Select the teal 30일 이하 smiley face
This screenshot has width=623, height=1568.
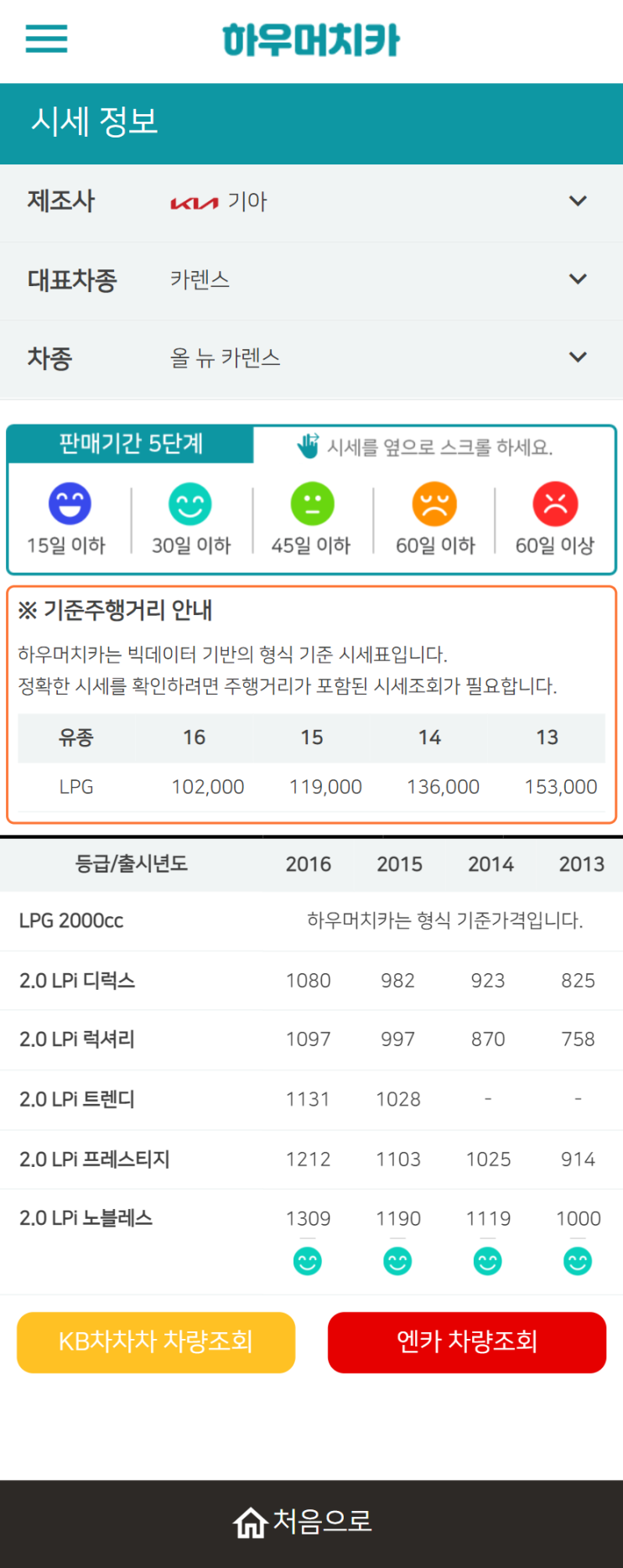pyautogui.click(x=190, y=503)
